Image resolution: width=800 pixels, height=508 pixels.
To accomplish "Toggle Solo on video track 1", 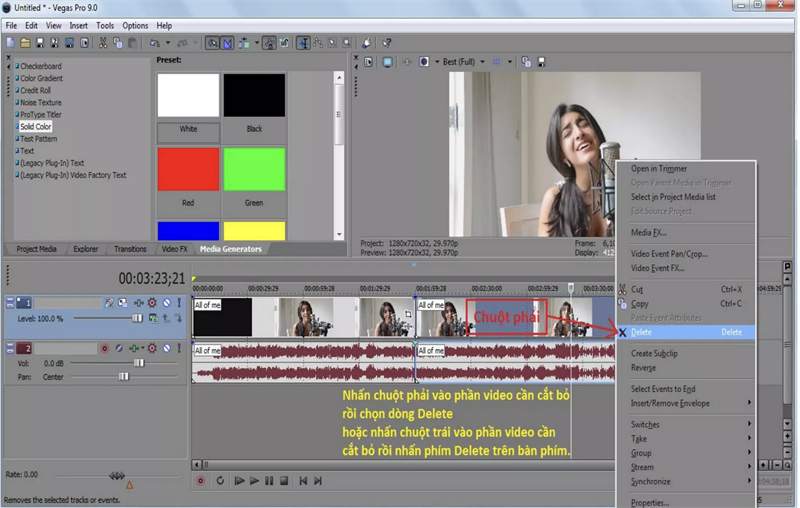I will (x=179, y=302).
